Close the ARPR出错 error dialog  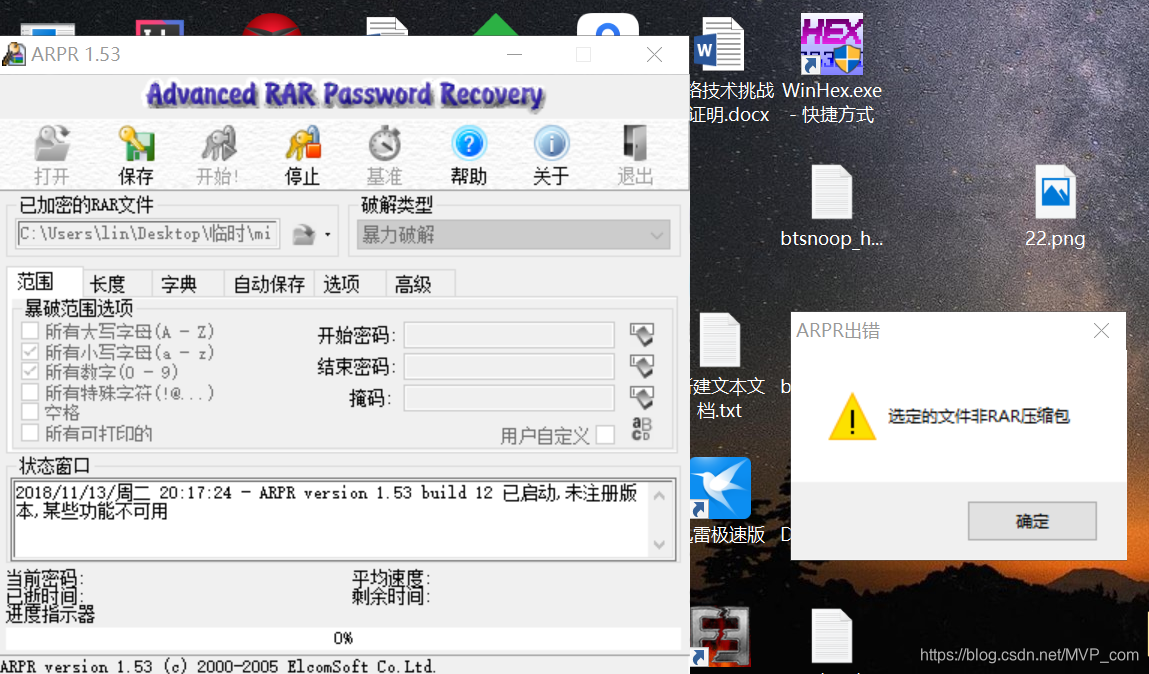(x=1101, y=331)
